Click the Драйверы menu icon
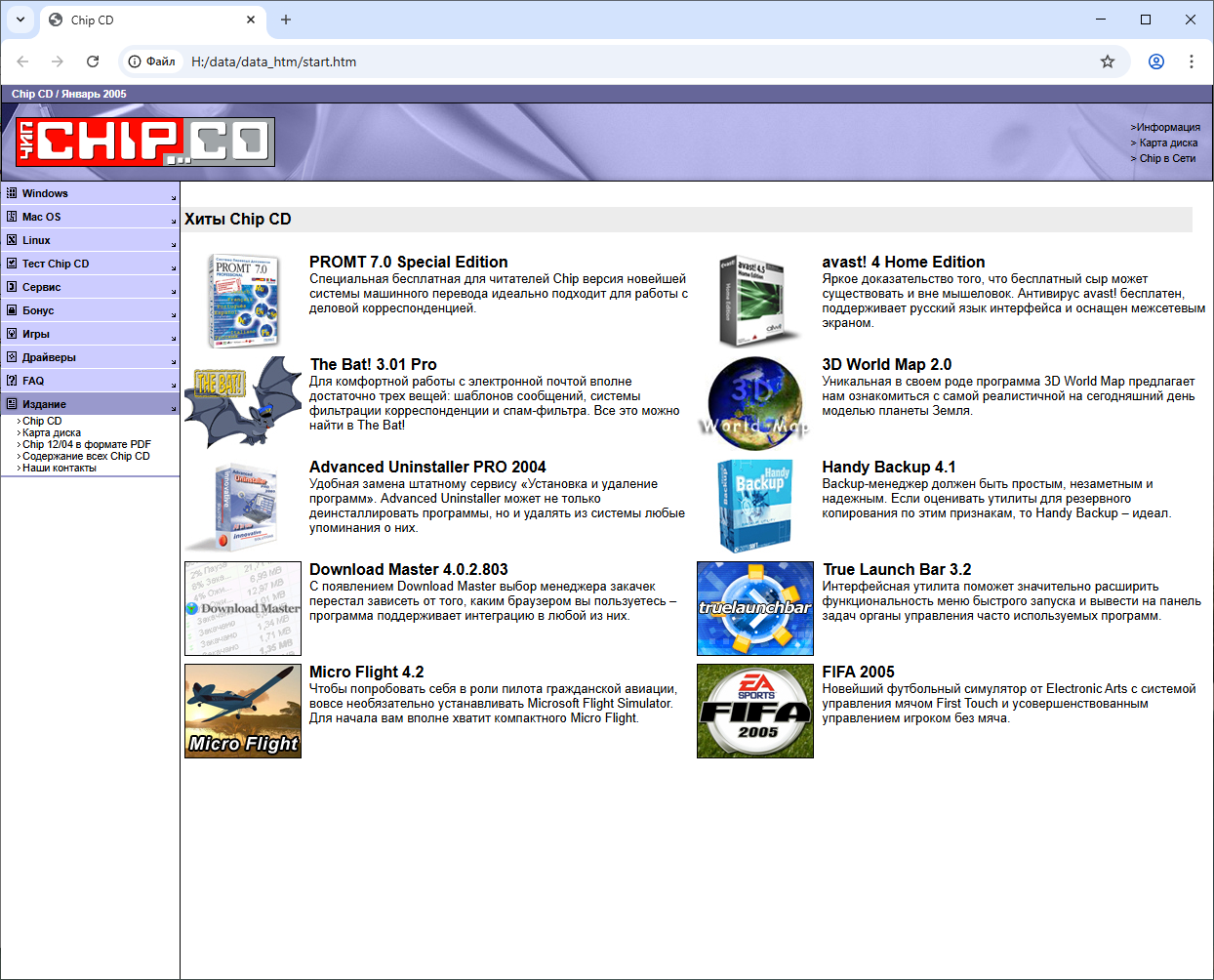1214x980 pixels. click(x=12, y=357)
